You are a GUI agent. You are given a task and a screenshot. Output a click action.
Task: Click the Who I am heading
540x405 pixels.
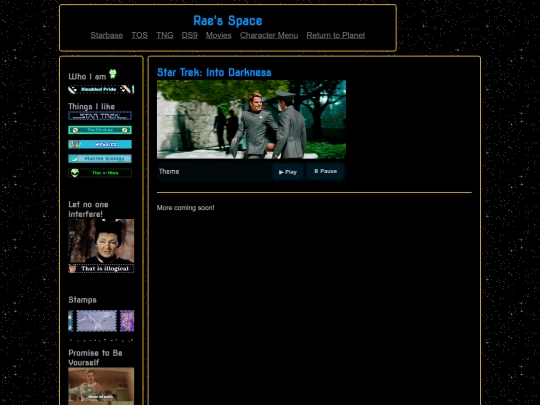coord(87,76)
